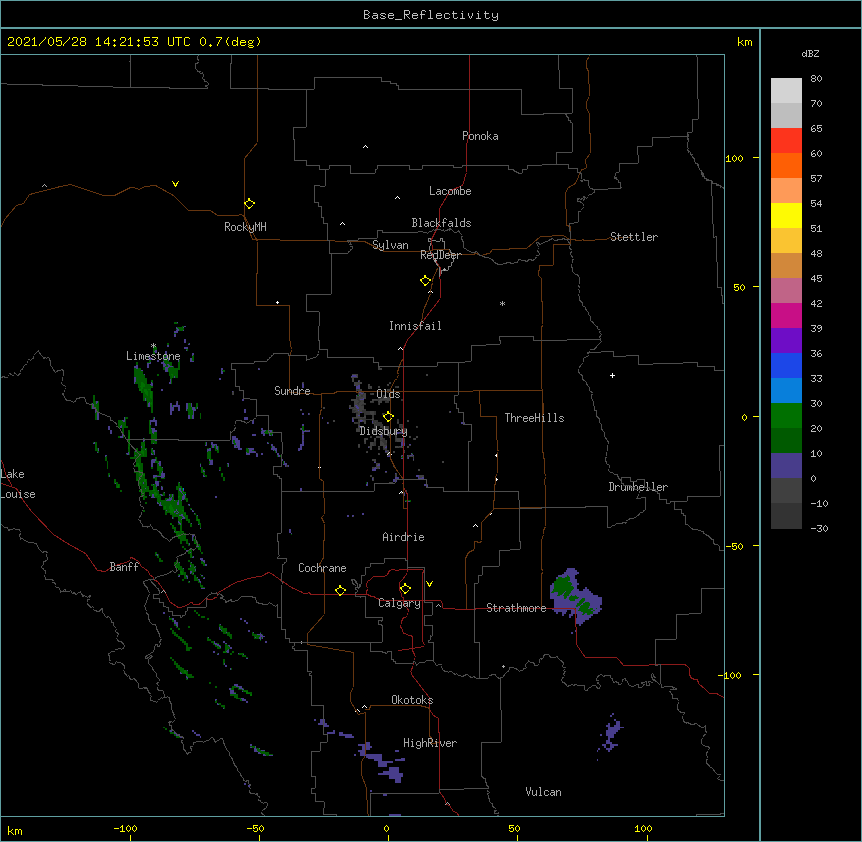Pick the orange 57-60 dBZ legend swatch
Image resolution: width=862 pixels, height=842 pixels.
786,165
